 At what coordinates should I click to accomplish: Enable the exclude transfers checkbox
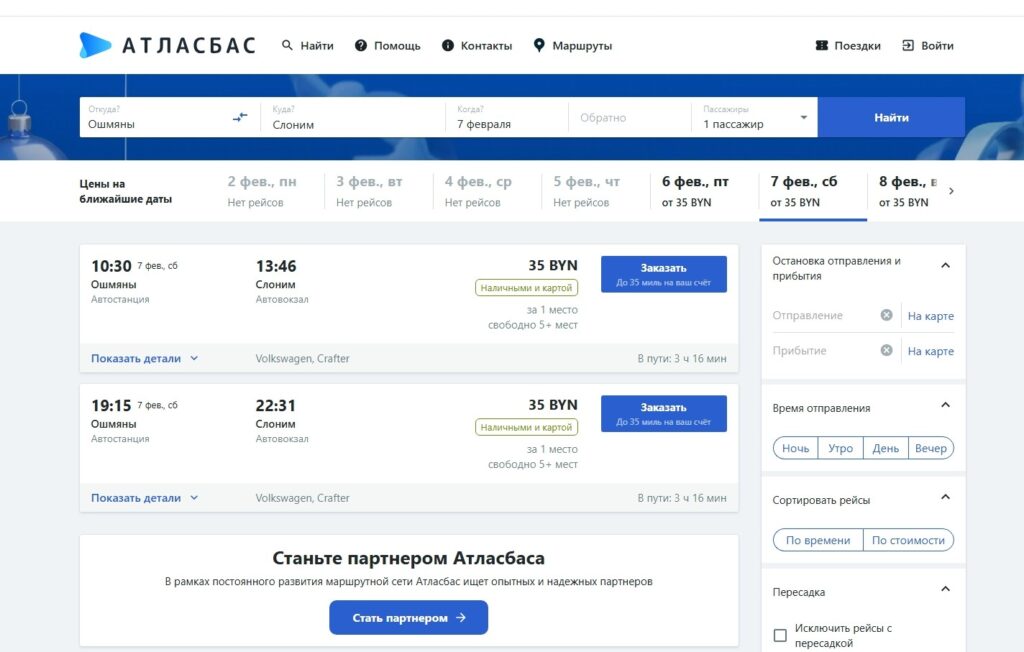tap(781, 635)
